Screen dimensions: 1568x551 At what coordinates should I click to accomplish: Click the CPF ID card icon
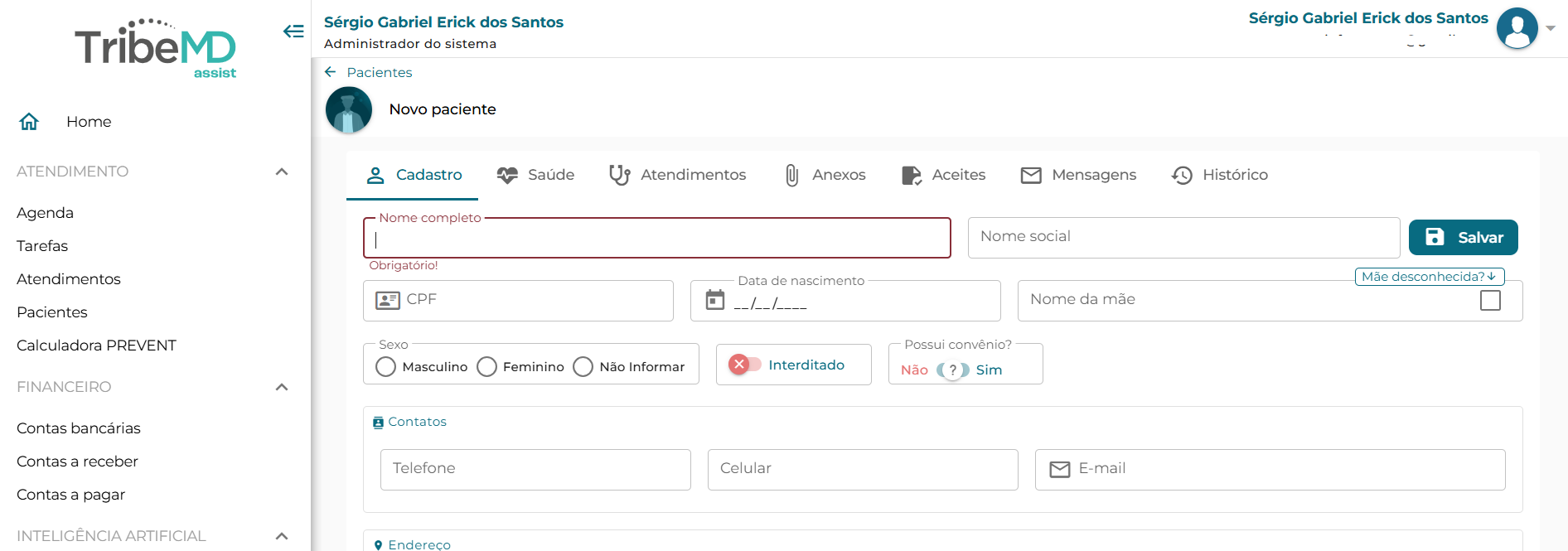click(x=388, y=300)
